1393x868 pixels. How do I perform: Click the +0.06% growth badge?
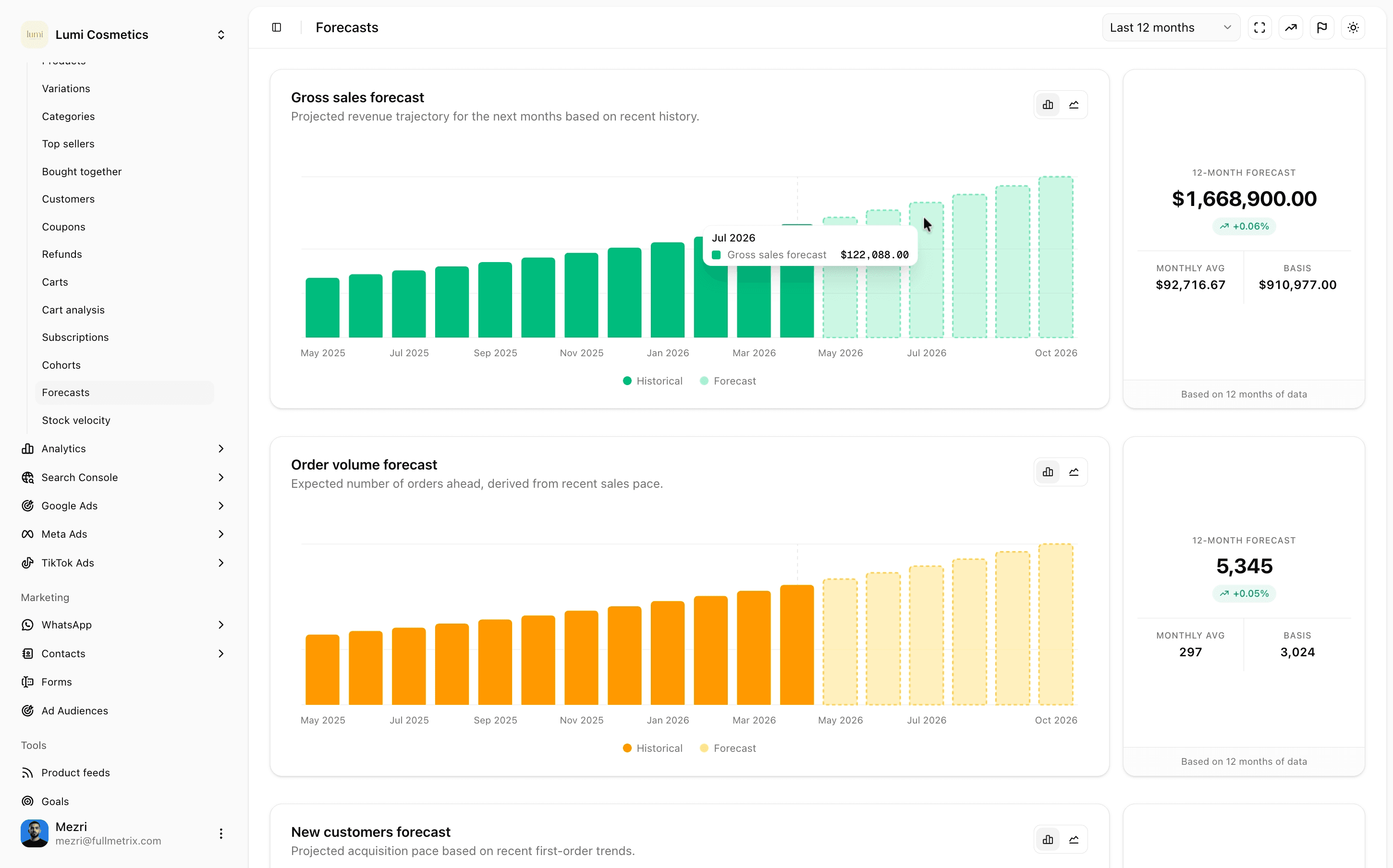pyautogui.click(x=1244, y=226)
